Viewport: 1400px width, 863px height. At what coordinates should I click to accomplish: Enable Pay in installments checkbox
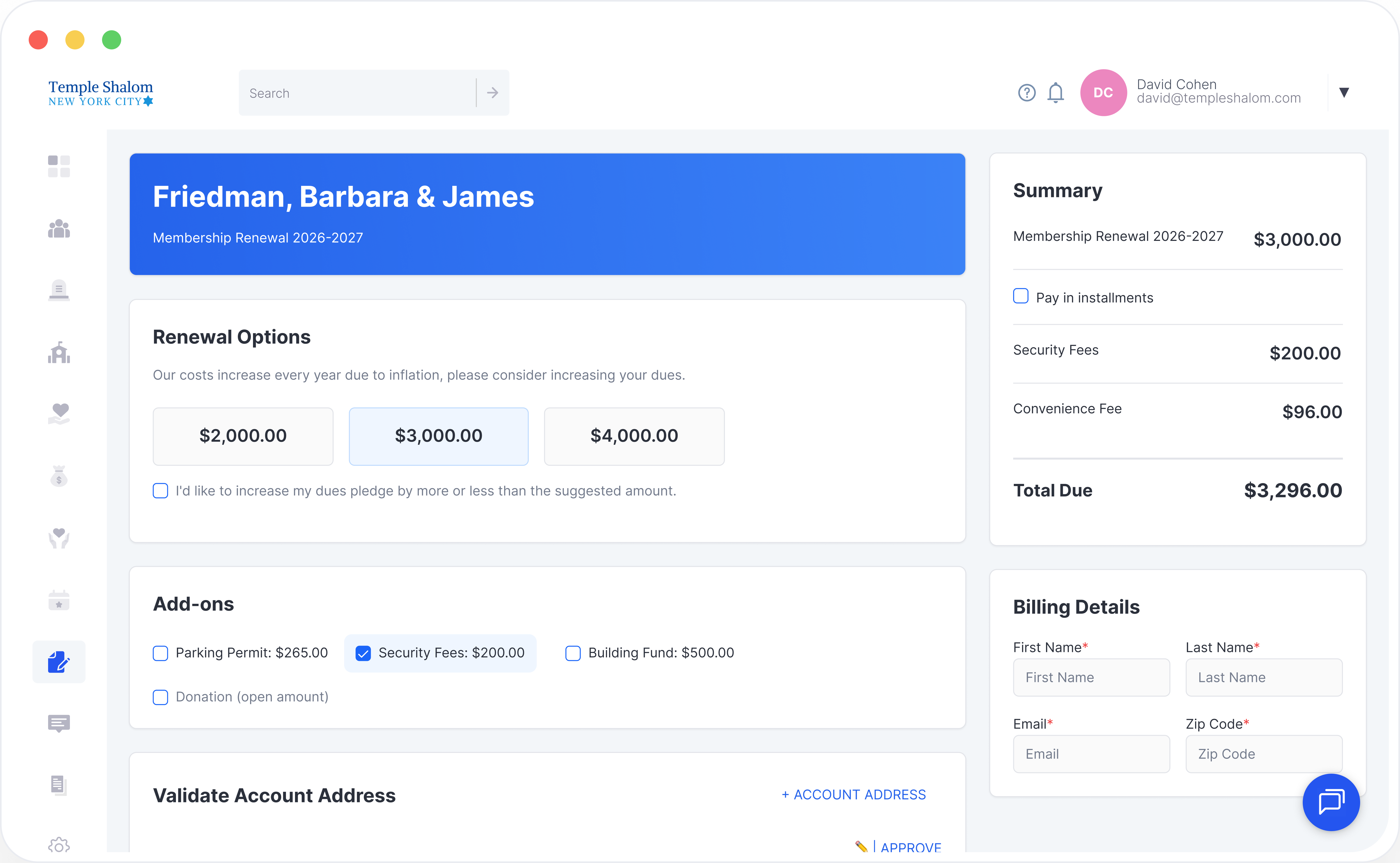pos(1021,296)
